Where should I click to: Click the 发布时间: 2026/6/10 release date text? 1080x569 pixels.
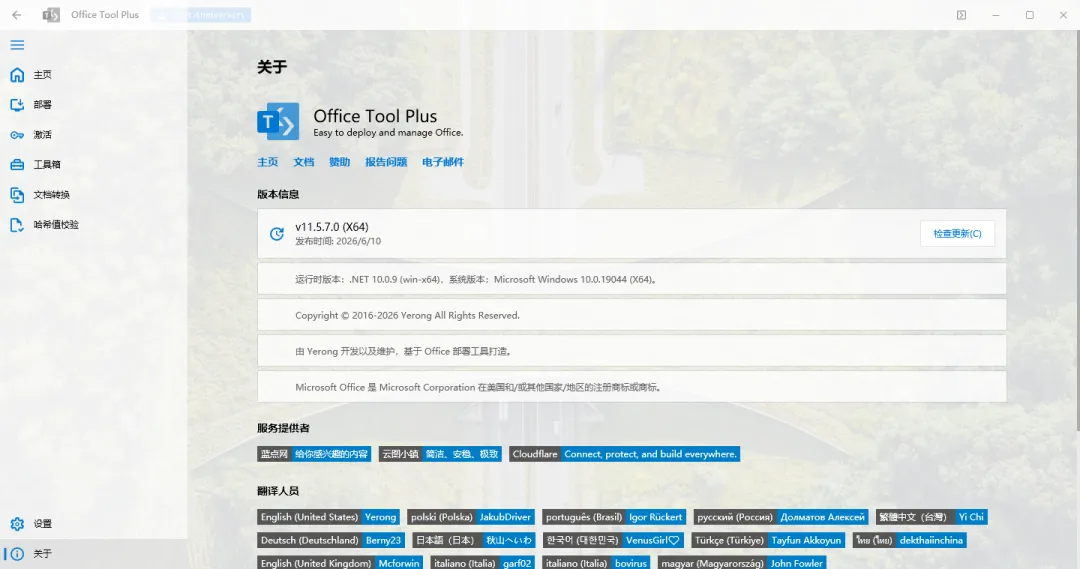338,241
